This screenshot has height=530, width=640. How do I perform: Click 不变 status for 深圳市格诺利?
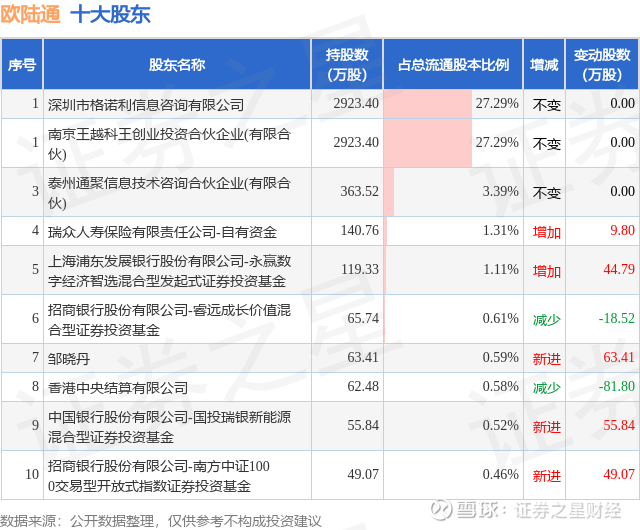click(x=547, y=105)
